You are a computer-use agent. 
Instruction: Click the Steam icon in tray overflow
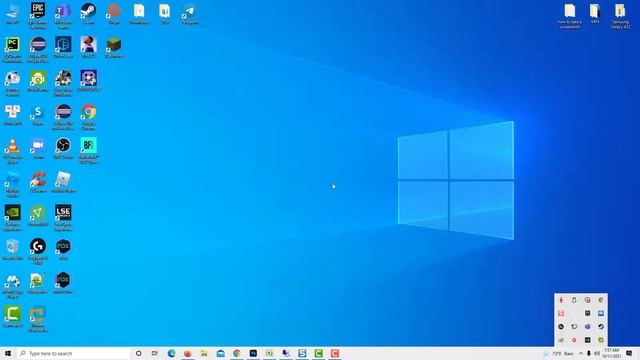(600, 327)
